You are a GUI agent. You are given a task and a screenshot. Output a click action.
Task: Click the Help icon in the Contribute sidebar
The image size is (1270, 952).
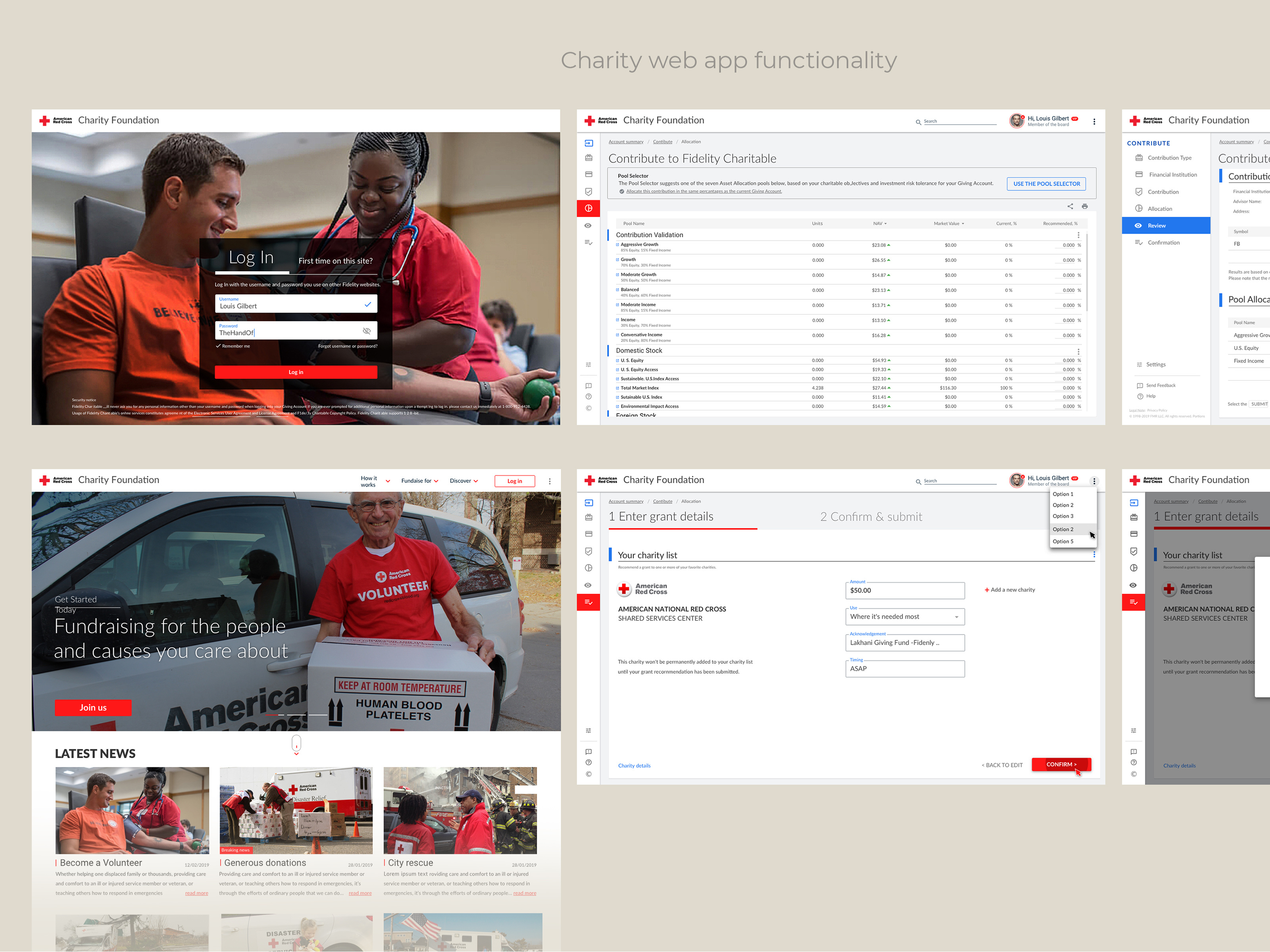coord(1140,397)
